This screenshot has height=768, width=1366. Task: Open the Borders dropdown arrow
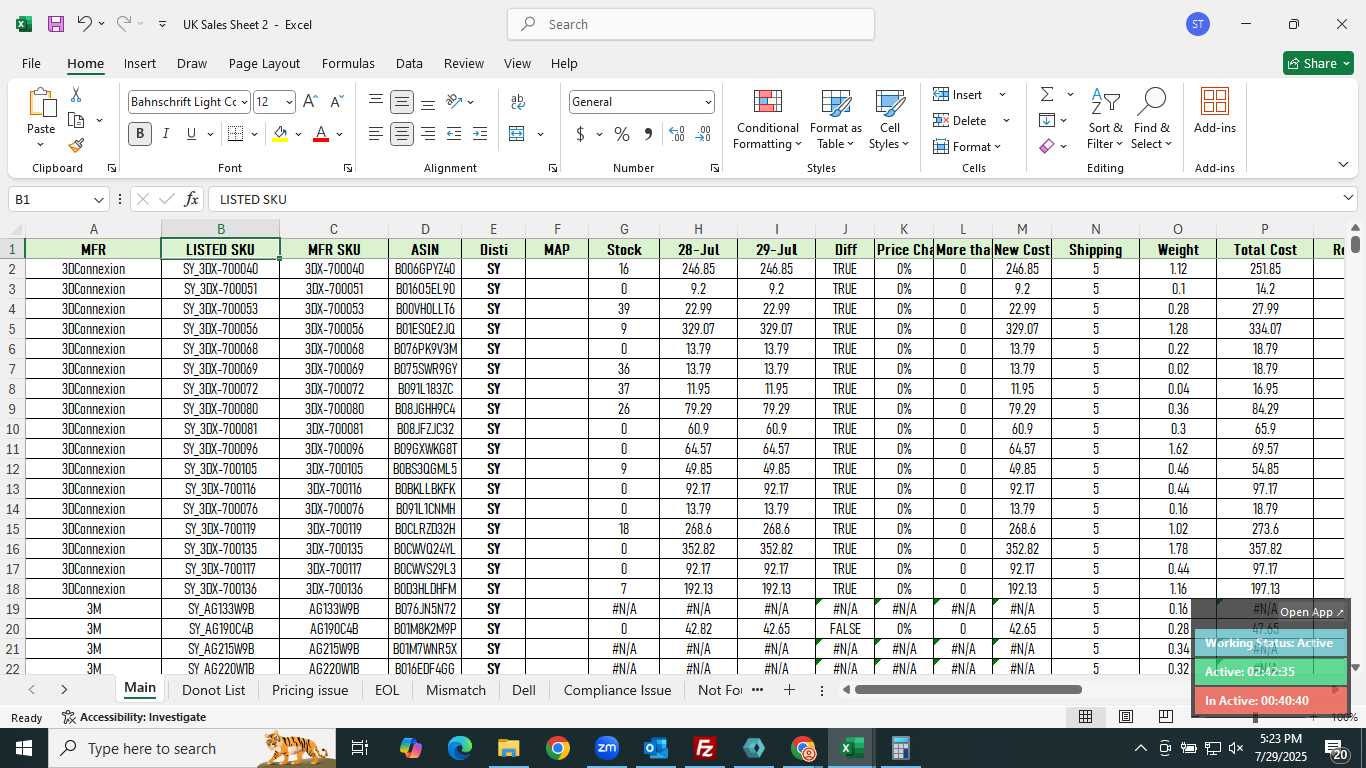254,134
